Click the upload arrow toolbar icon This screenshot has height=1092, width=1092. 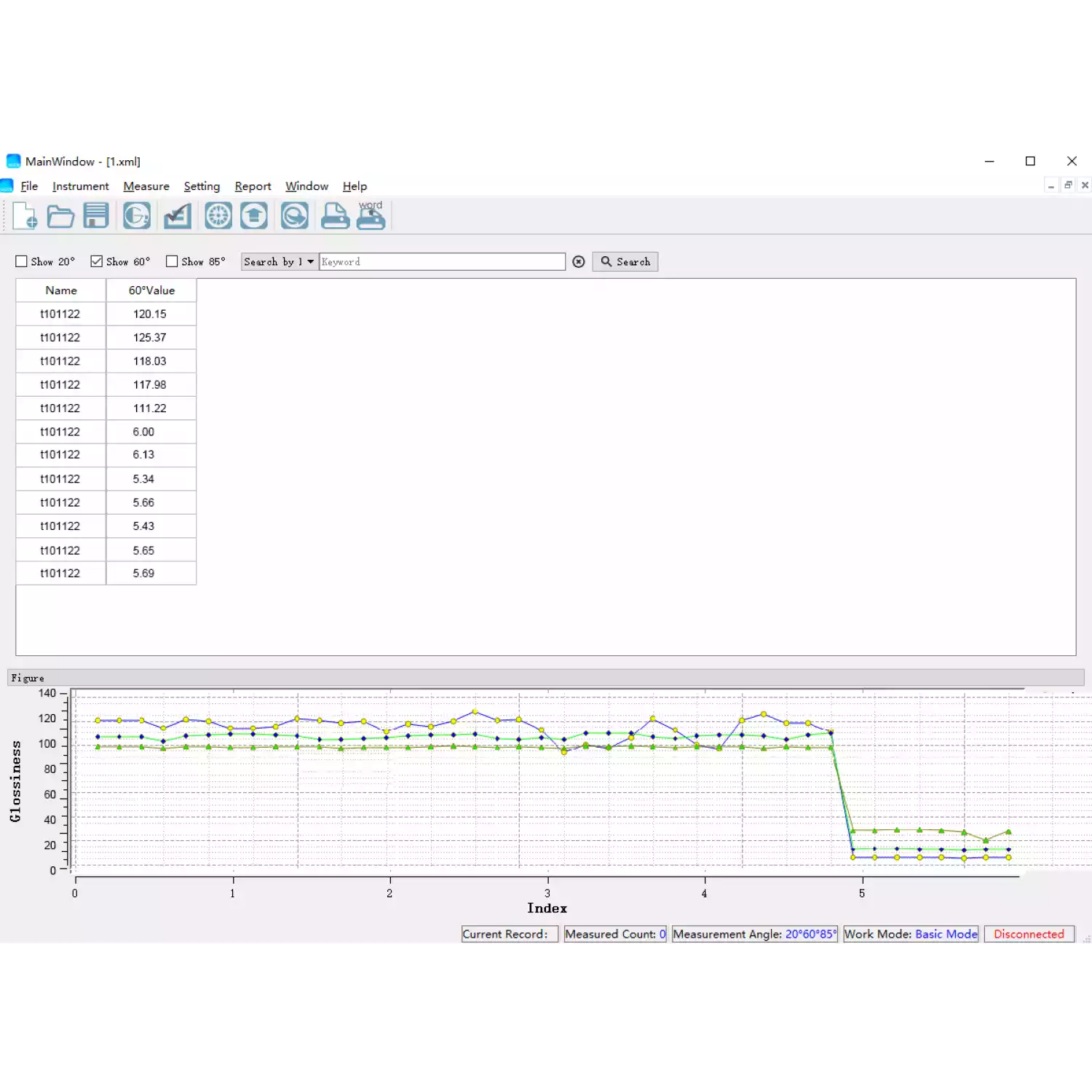coord(254,216)
